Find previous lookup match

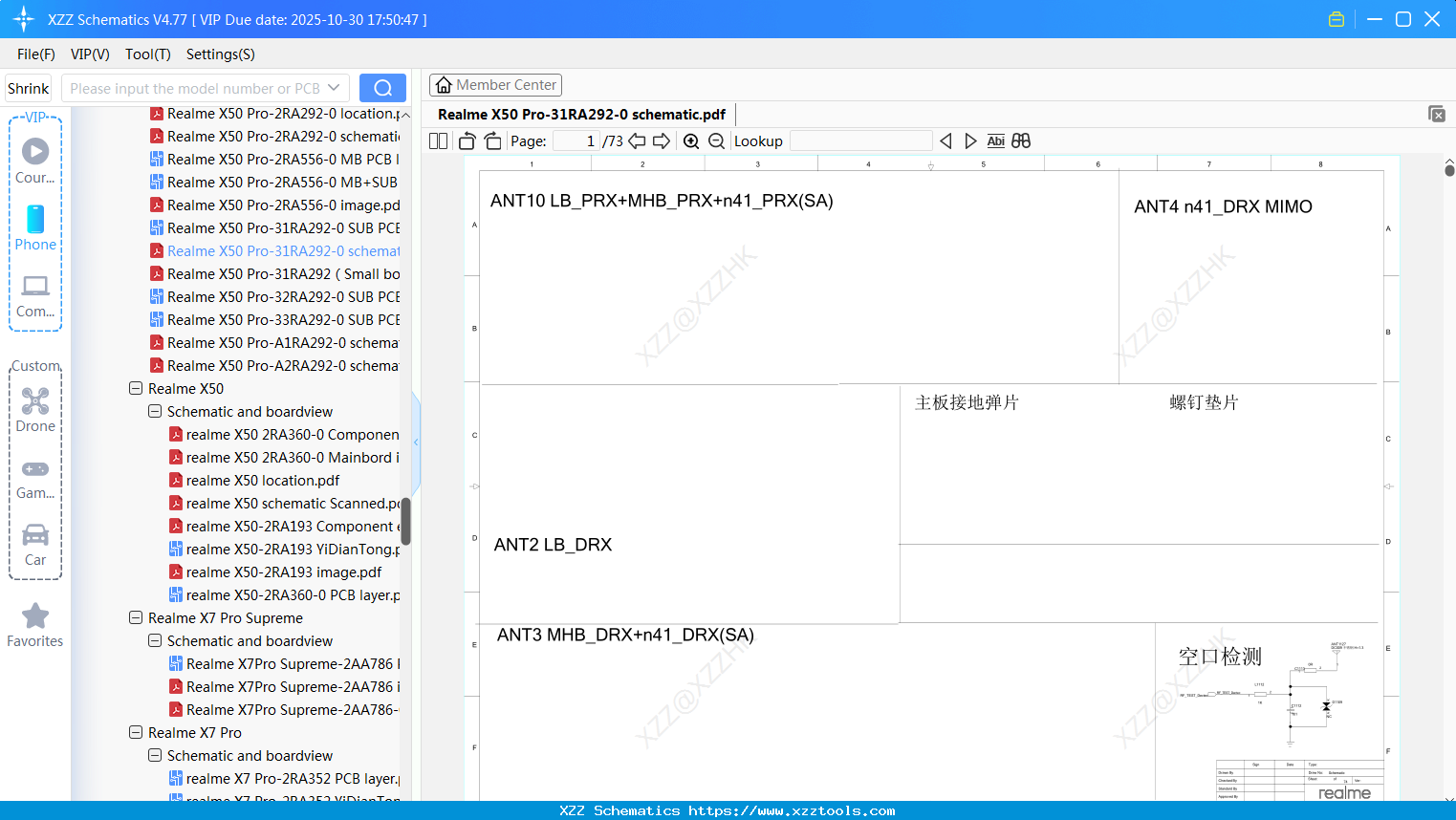tap(945, 141)
